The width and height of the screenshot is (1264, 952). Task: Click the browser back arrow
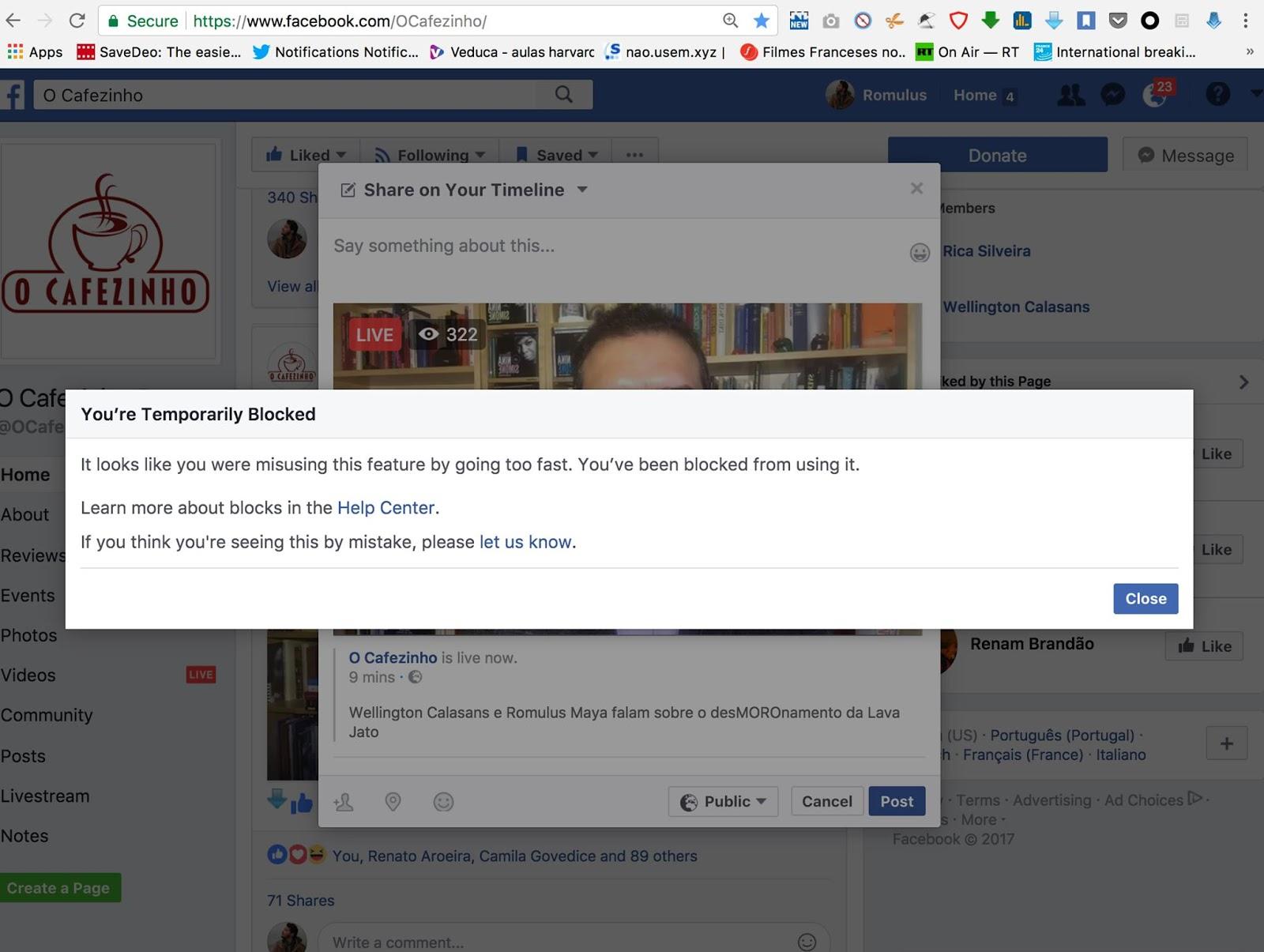pyautogui.click(x=13, y=21)
